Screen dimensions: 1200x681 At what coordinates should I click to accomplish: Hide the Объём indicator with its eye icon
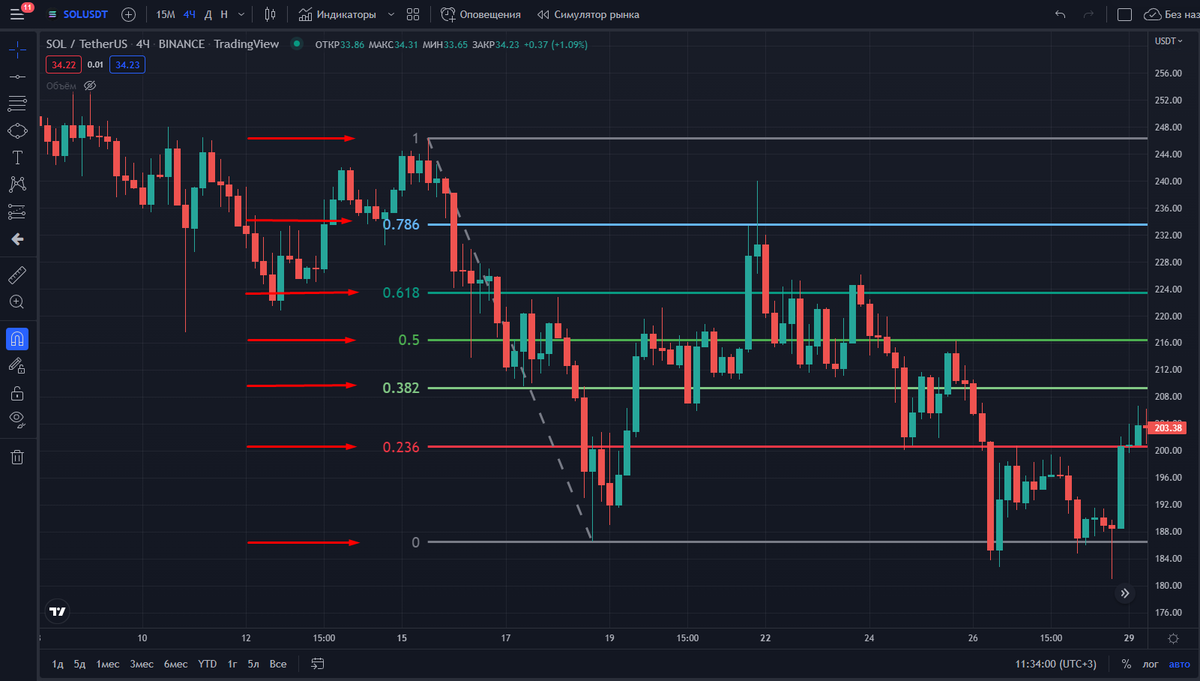coord(89,85)
